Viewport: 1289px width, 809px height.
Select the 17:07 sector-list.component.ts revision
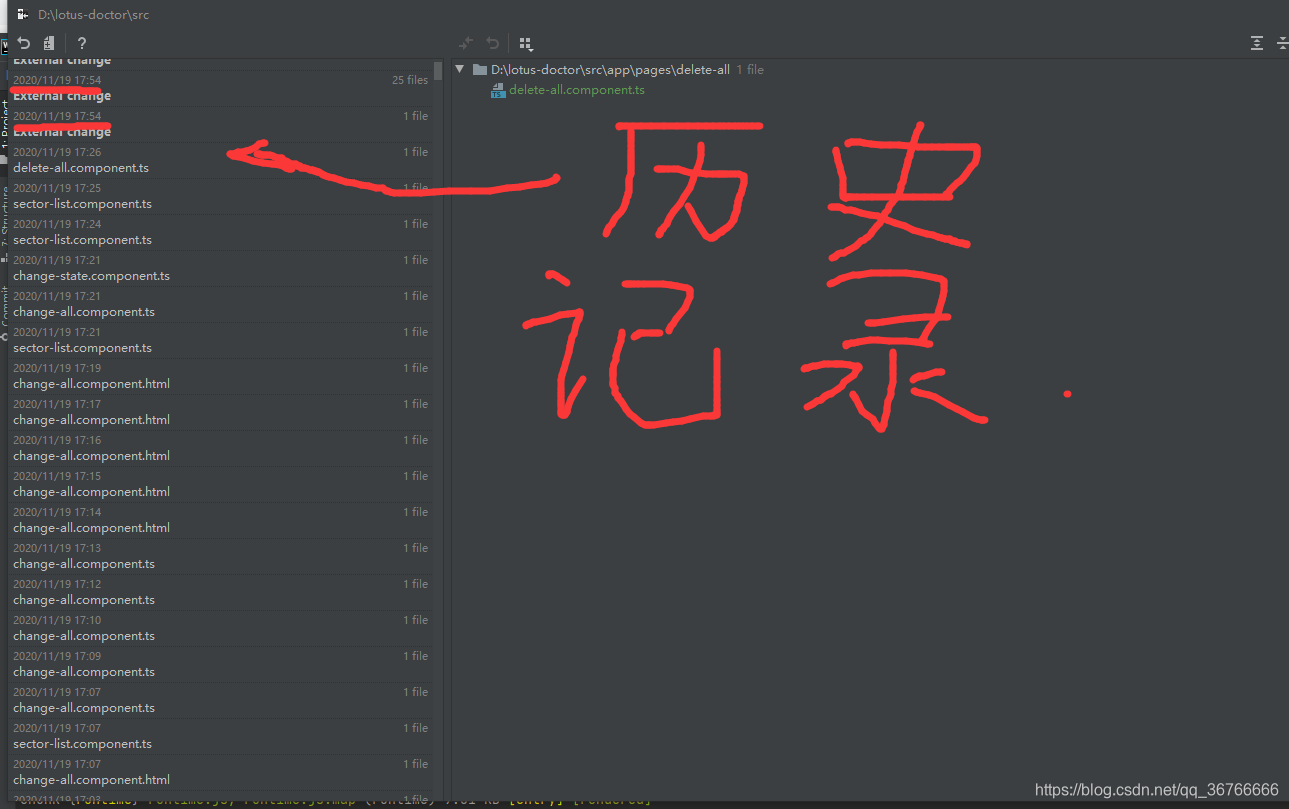click(x=220, y=736)
